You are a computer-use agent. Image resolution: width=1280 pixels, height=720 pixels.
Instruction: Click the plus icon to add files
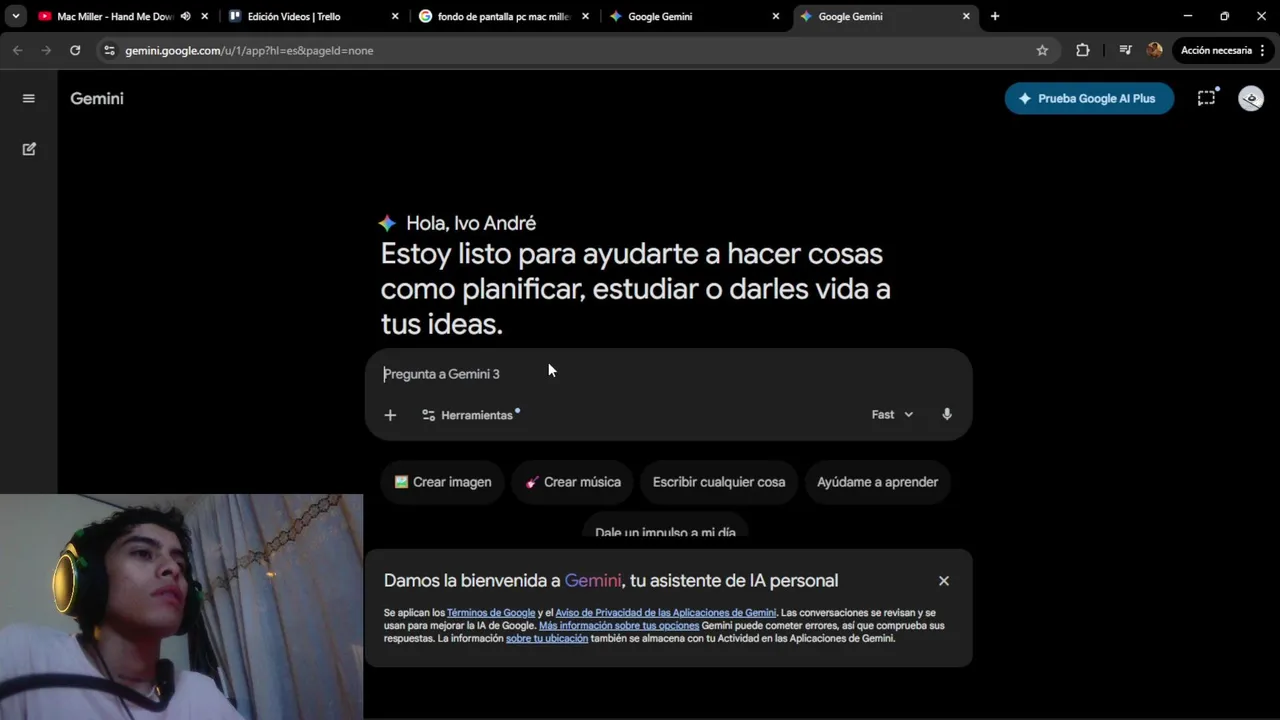[390, 415]
